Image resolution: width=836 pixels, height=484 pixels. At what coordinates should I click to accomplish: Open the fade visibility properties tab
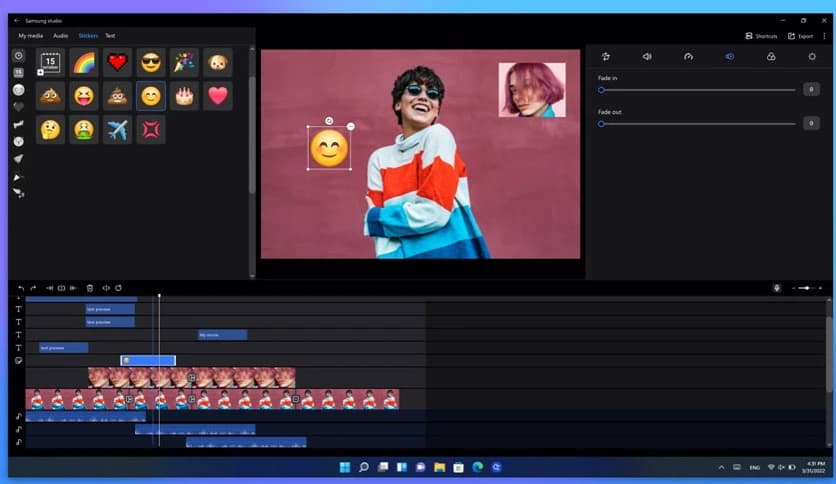tap(729, 57)
